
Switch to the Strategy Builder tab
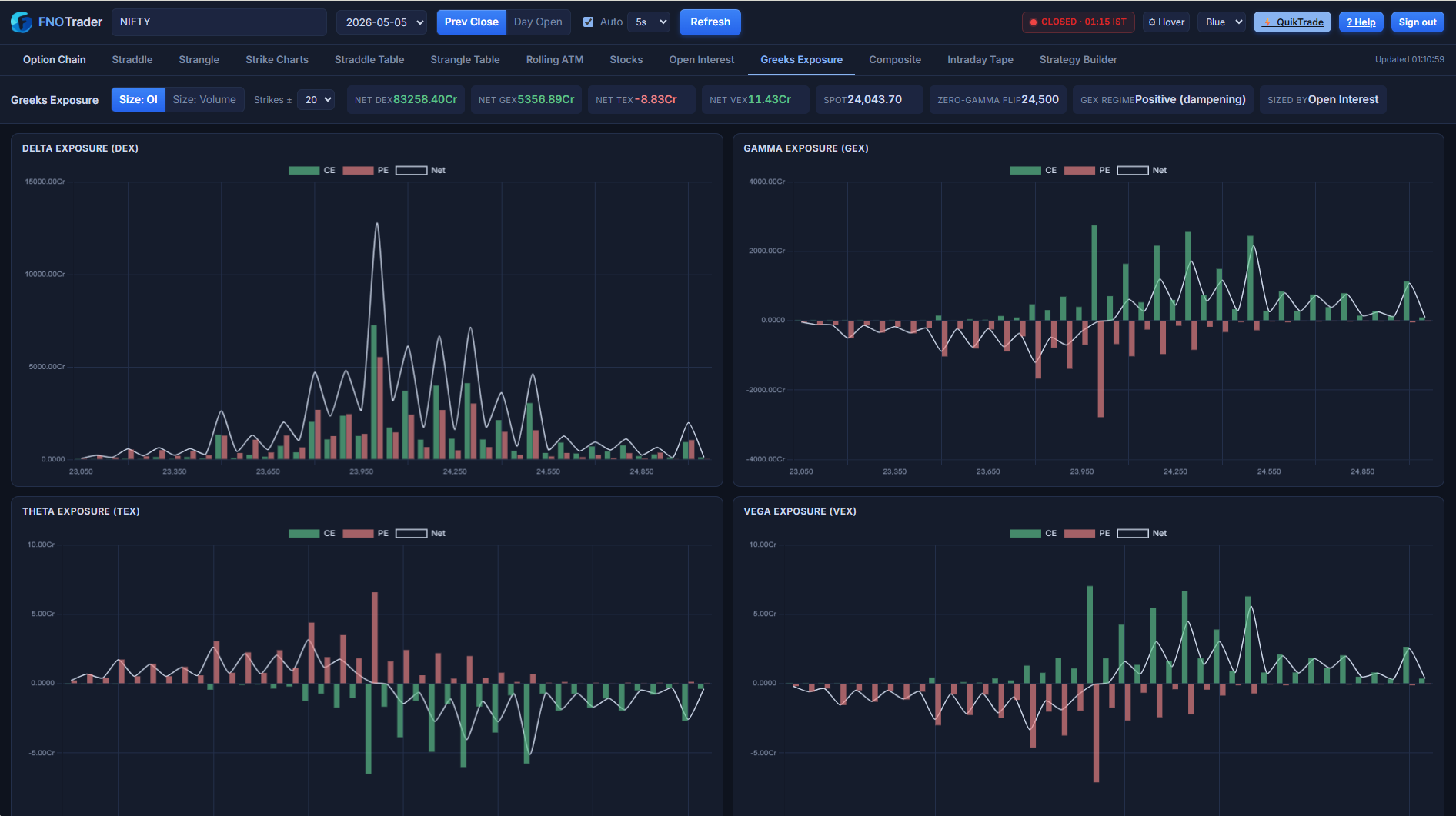coord(1078,59)
